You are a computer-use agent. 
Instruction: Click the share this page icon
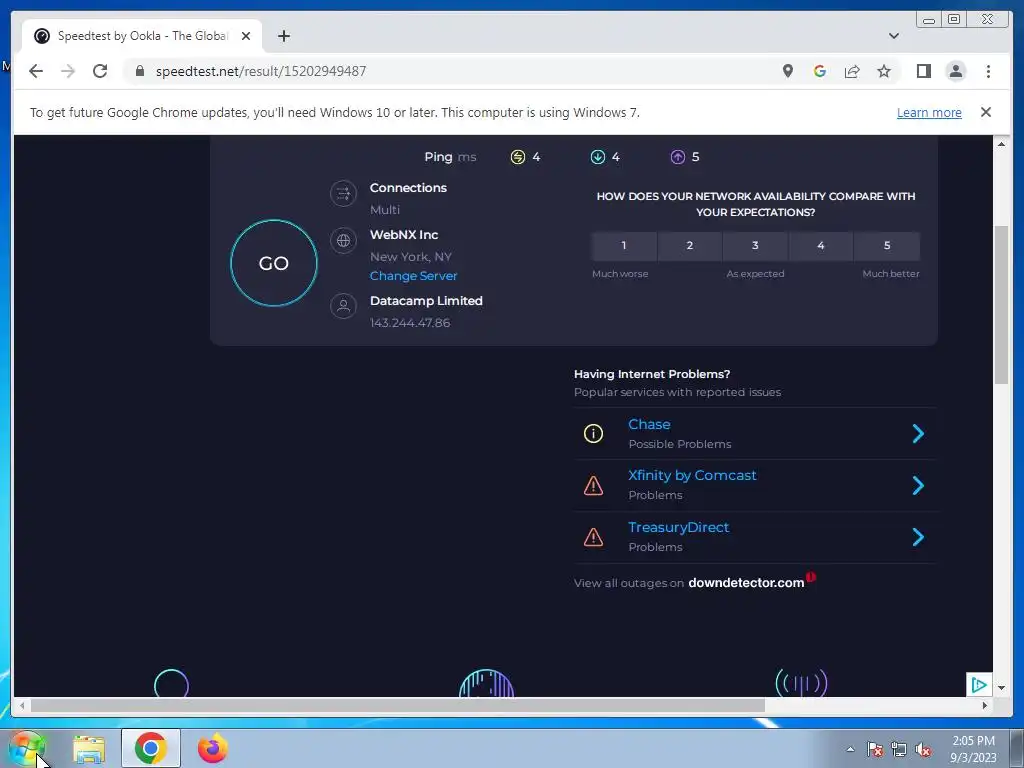(852, 71)
